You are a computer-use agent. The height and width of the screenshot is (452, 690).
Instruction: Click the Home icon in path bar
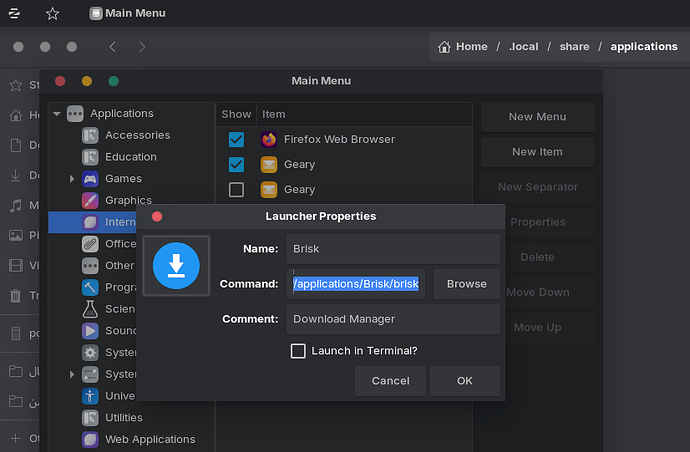click(444, 47)
